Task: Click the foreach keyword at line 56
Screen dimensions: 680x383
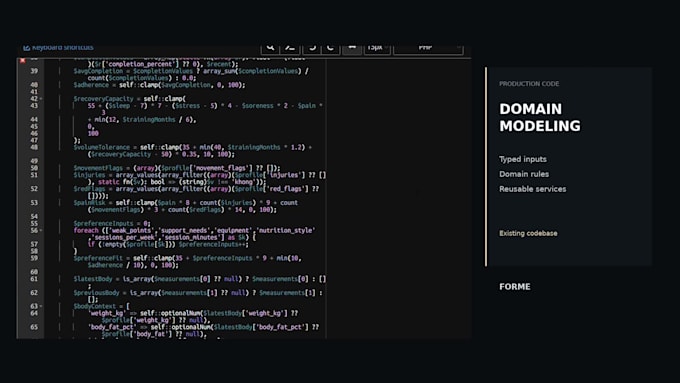Action: click(86, 230)
